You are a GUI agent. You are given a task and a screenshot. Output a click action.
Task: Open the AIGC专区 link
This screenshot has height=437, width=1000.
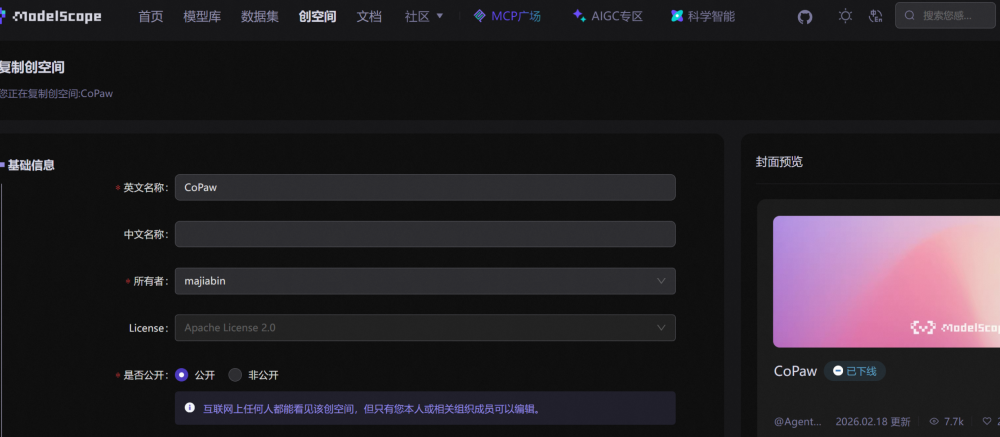click(617, 17)
